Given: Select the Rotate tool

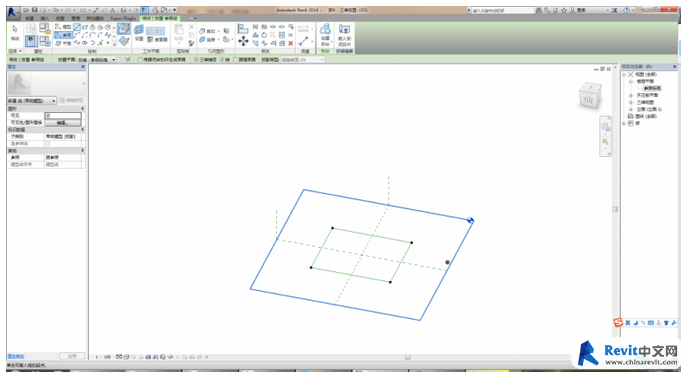Looking at the screenshot, I should tap(264, 35).
